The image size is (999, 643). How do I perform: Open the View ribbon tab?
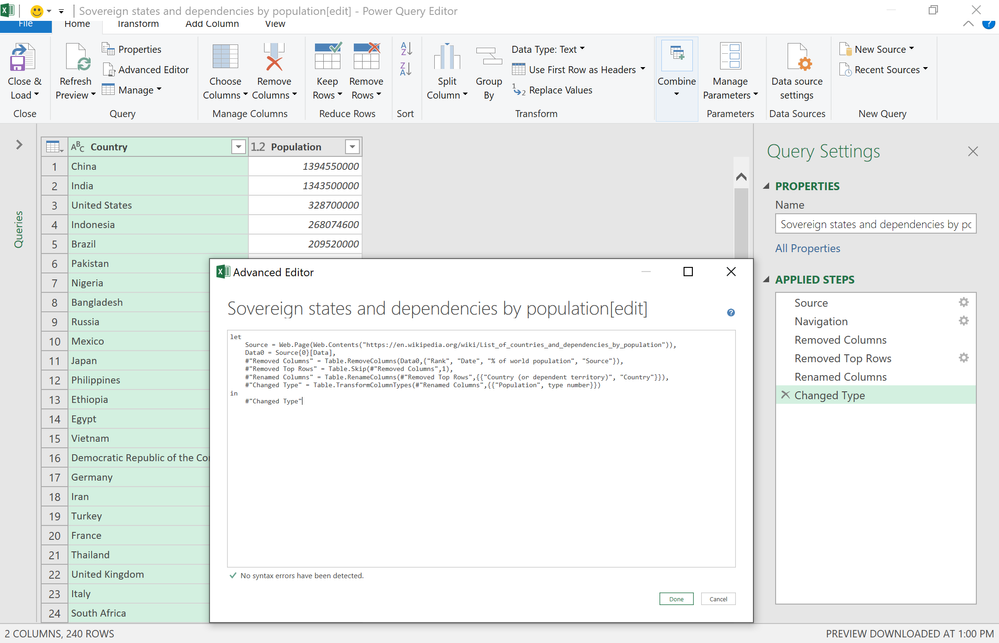tap(275, 24)
